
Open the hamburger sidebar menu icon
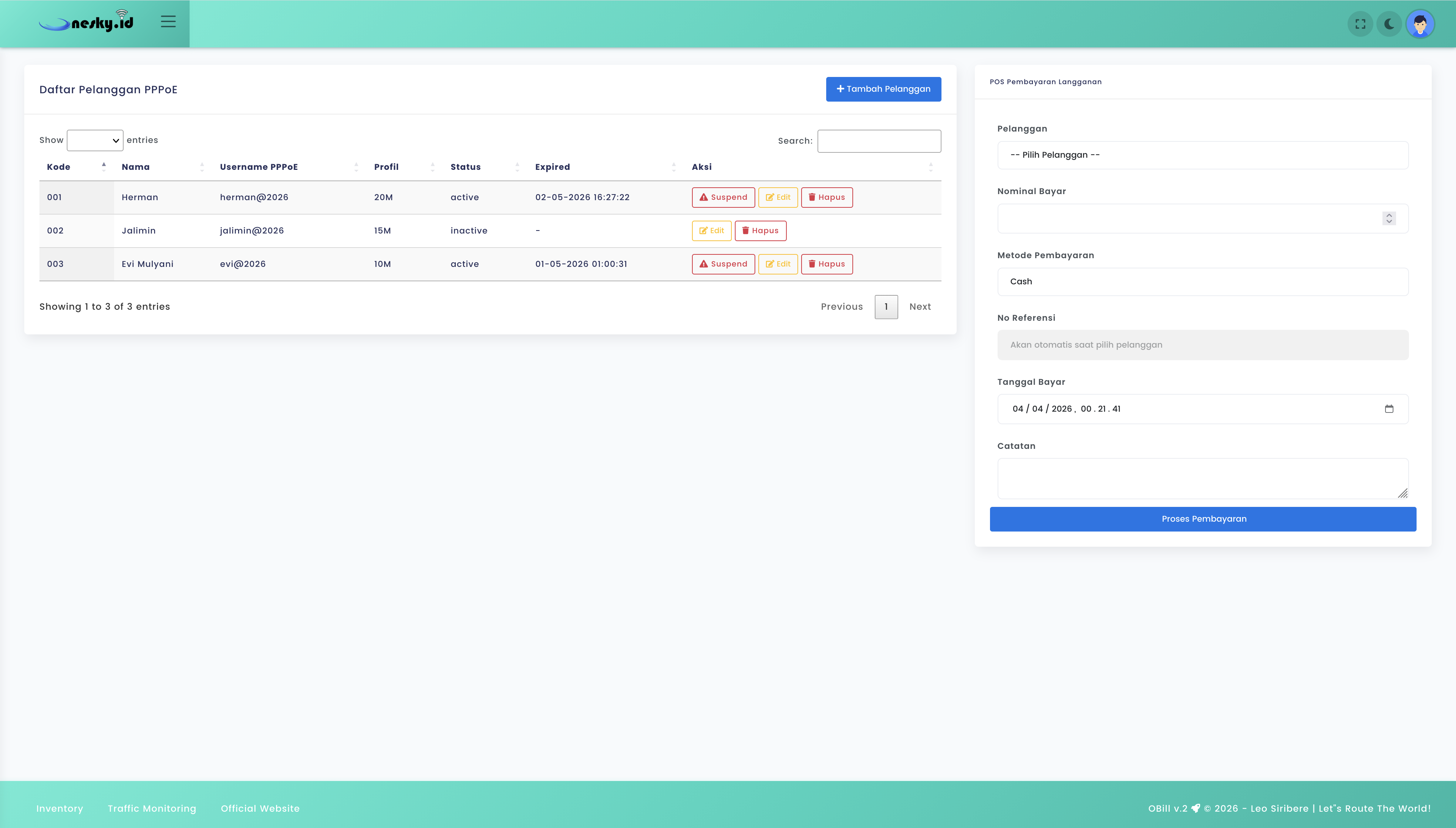(x=168, y=22)
